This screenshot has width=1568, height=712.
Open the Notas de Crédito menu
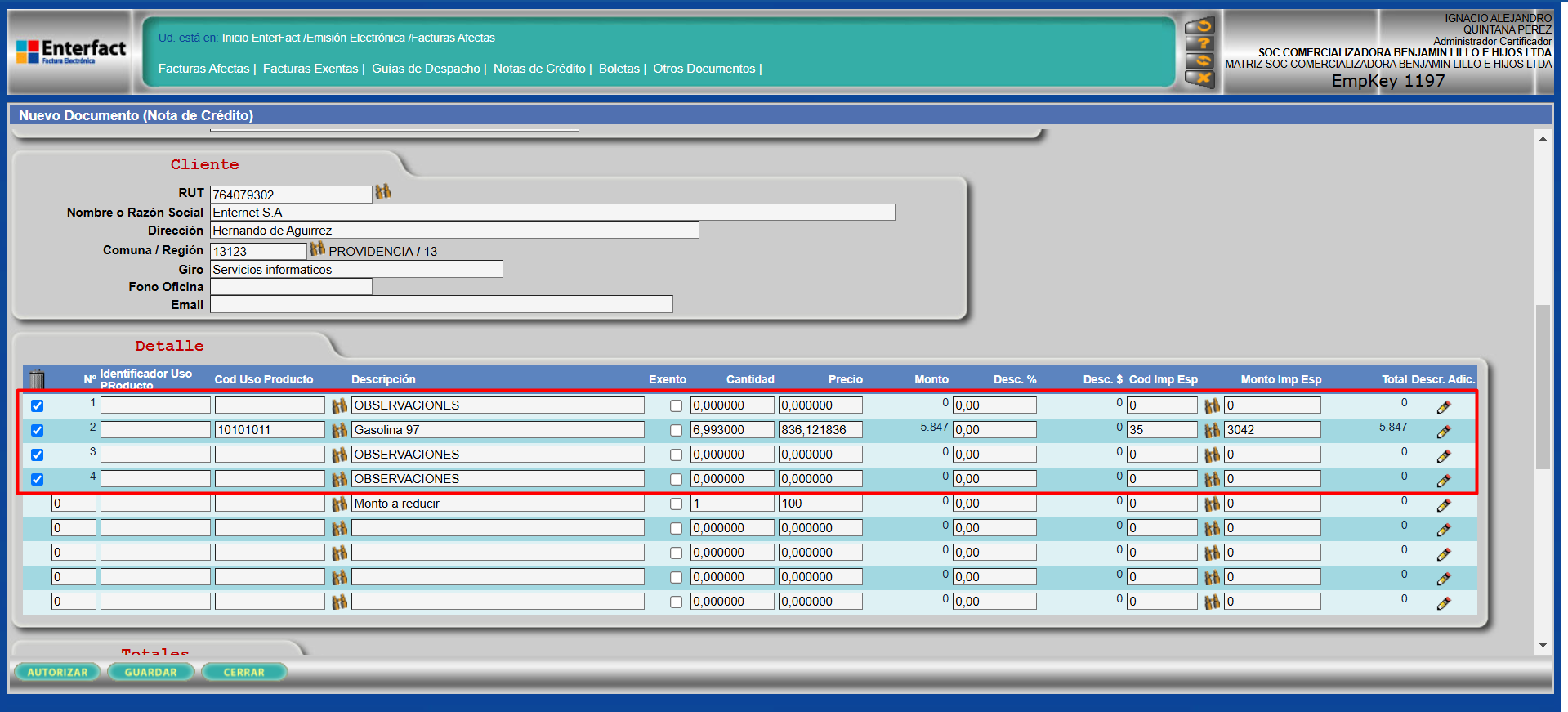click(539, 69)
